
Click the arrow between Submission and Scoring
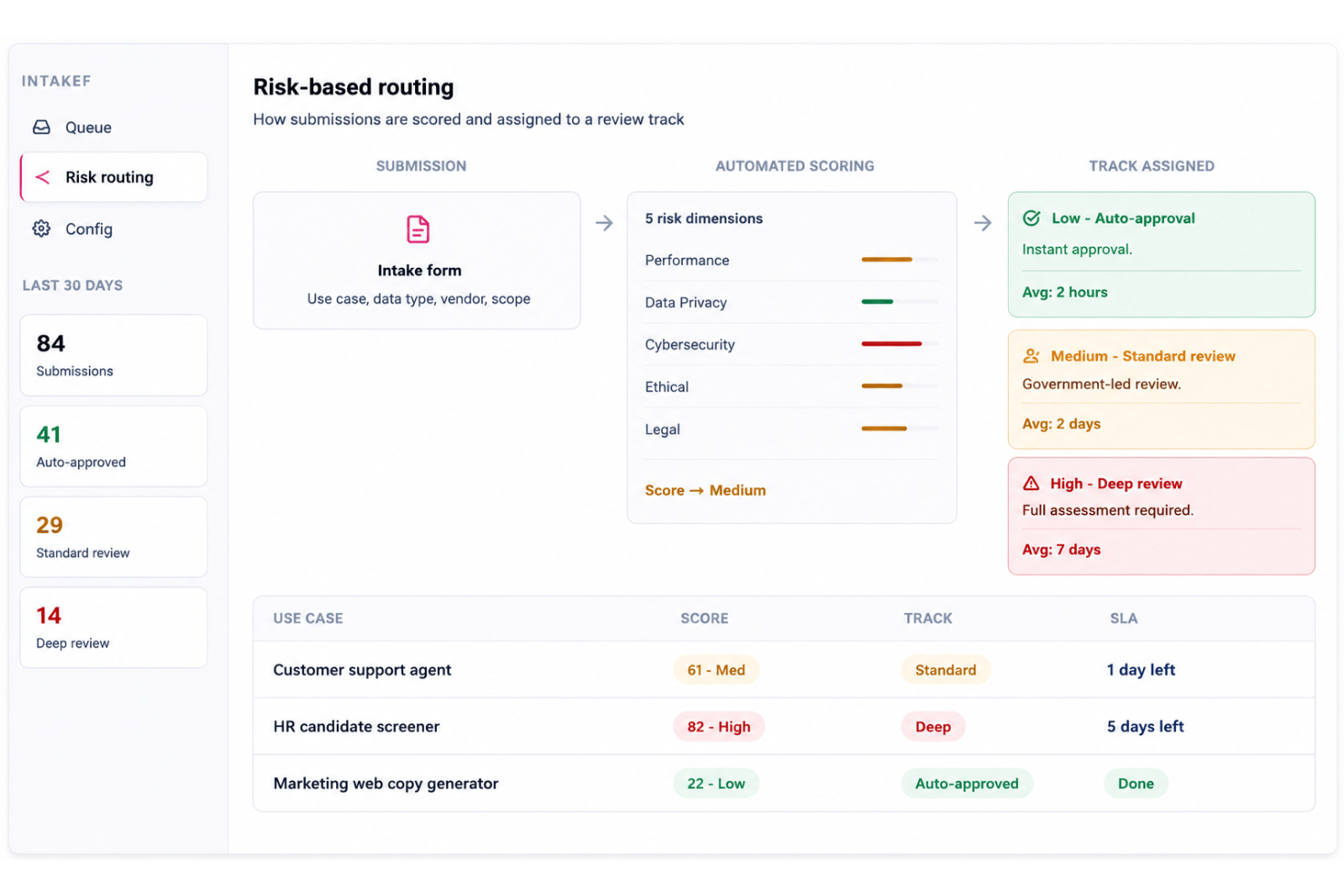604,223
